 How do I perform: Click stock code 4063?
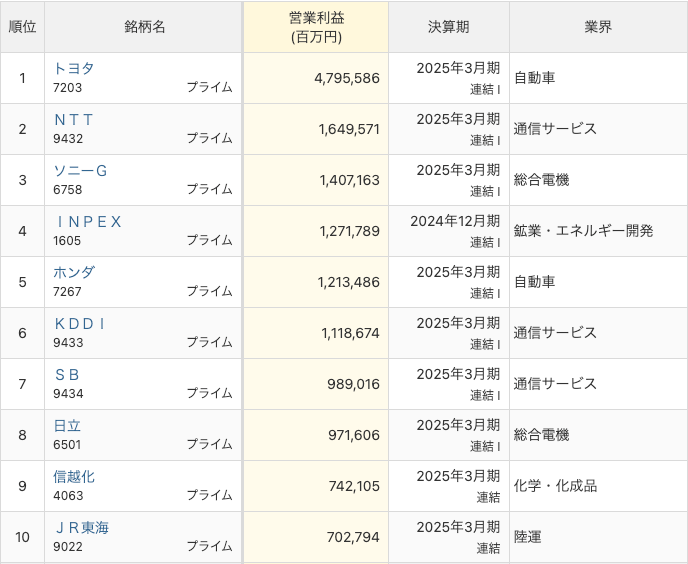tap(68, 496)
